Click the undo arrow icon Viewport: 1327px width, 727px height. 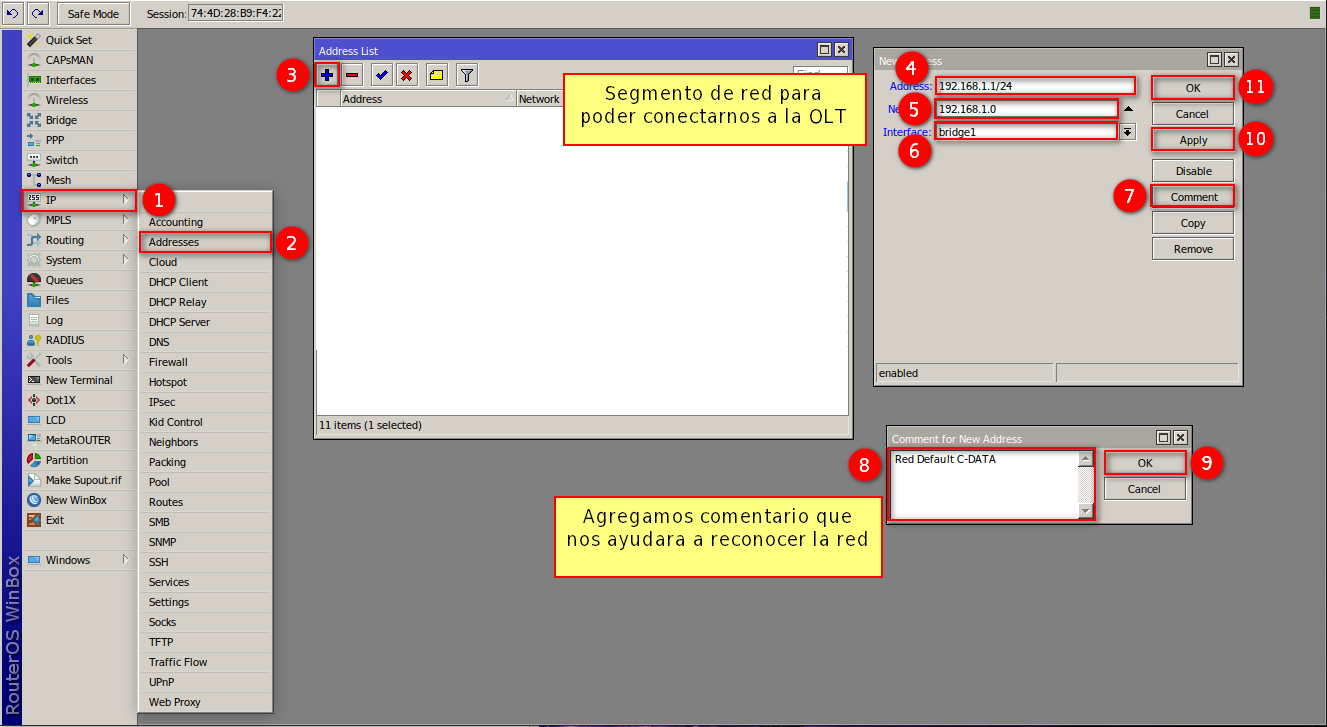click(13, 14)
